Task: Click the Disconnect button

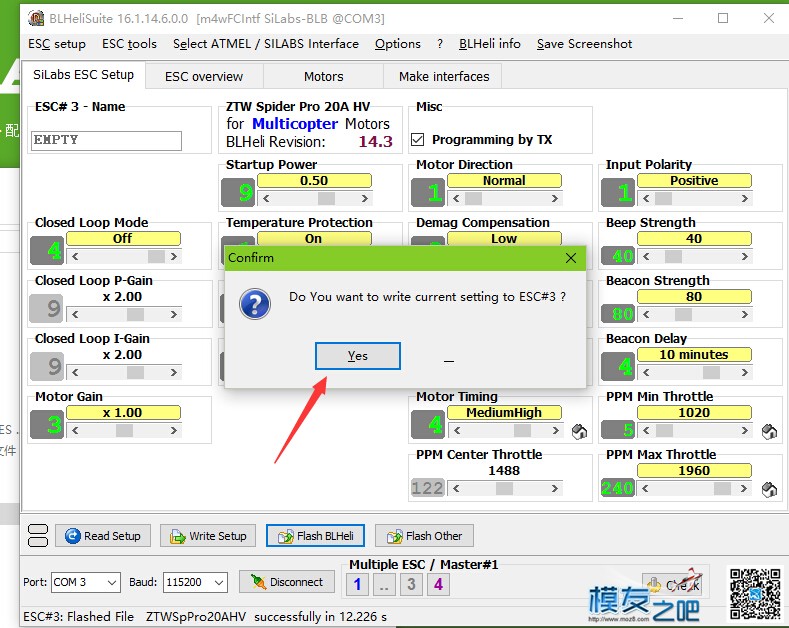Action: [x=287, y=582]
